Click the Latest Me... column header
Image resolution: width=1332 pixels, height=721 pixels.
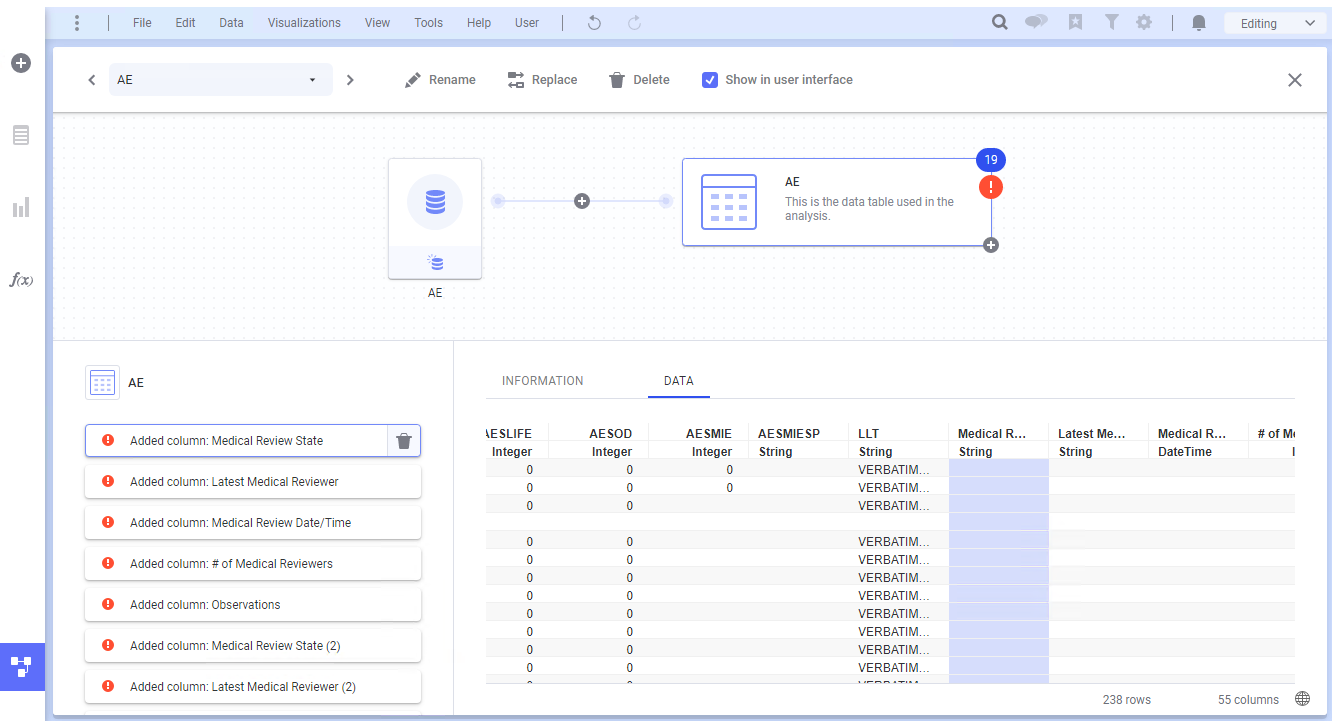(x=1098, y=442)
